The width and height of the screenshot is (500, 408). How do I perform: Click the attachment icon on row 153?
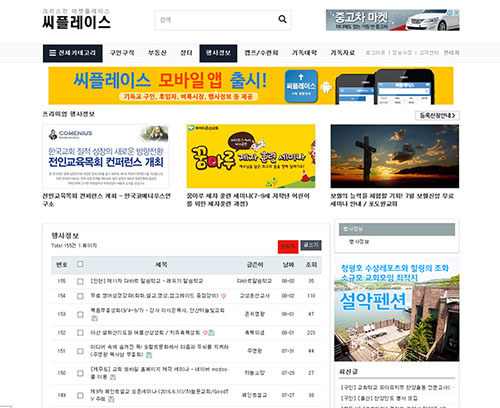(x=94, y=318)
